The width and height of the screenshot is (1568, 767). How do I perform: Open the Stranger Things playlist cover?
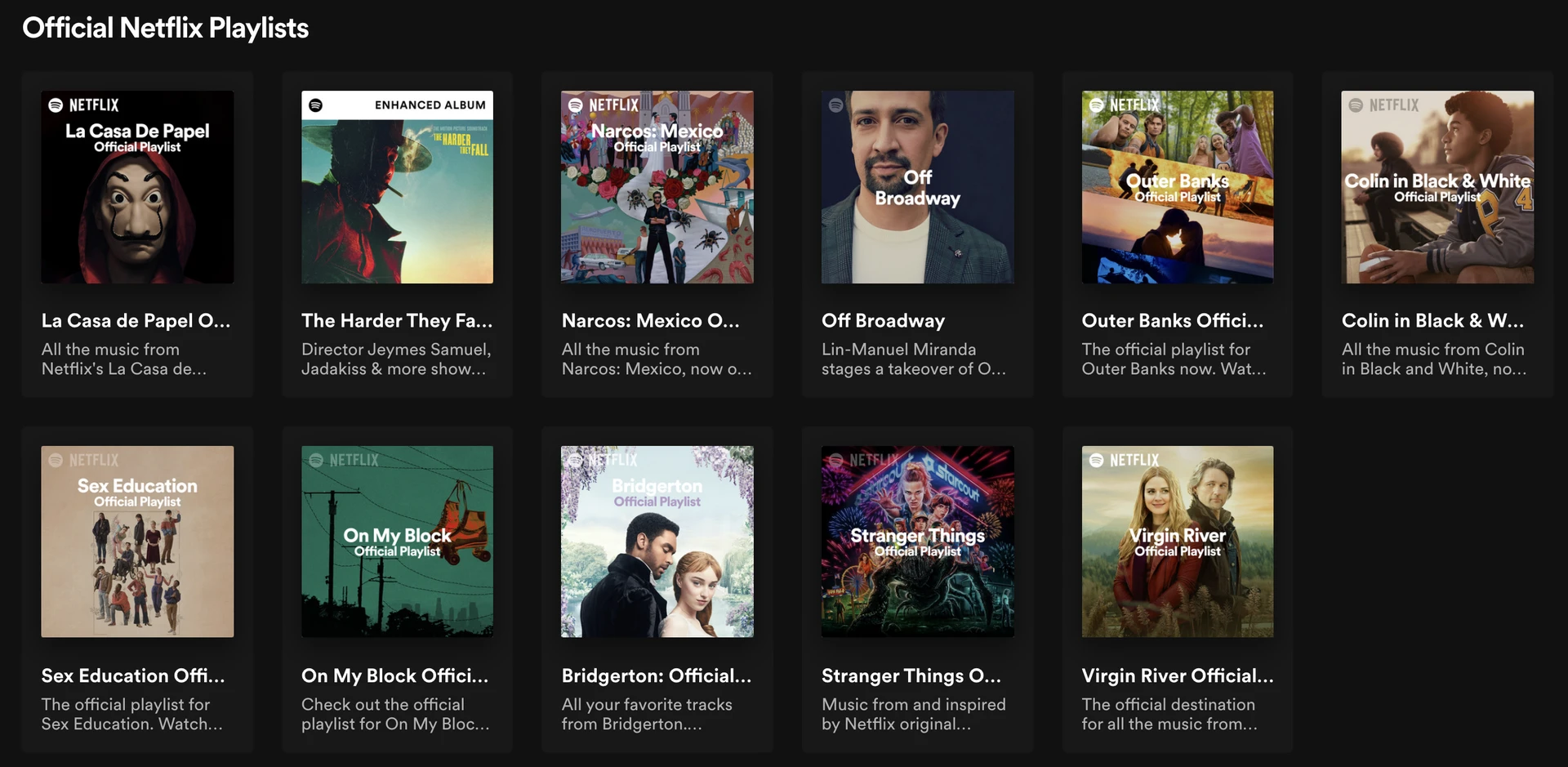[918, 542]
